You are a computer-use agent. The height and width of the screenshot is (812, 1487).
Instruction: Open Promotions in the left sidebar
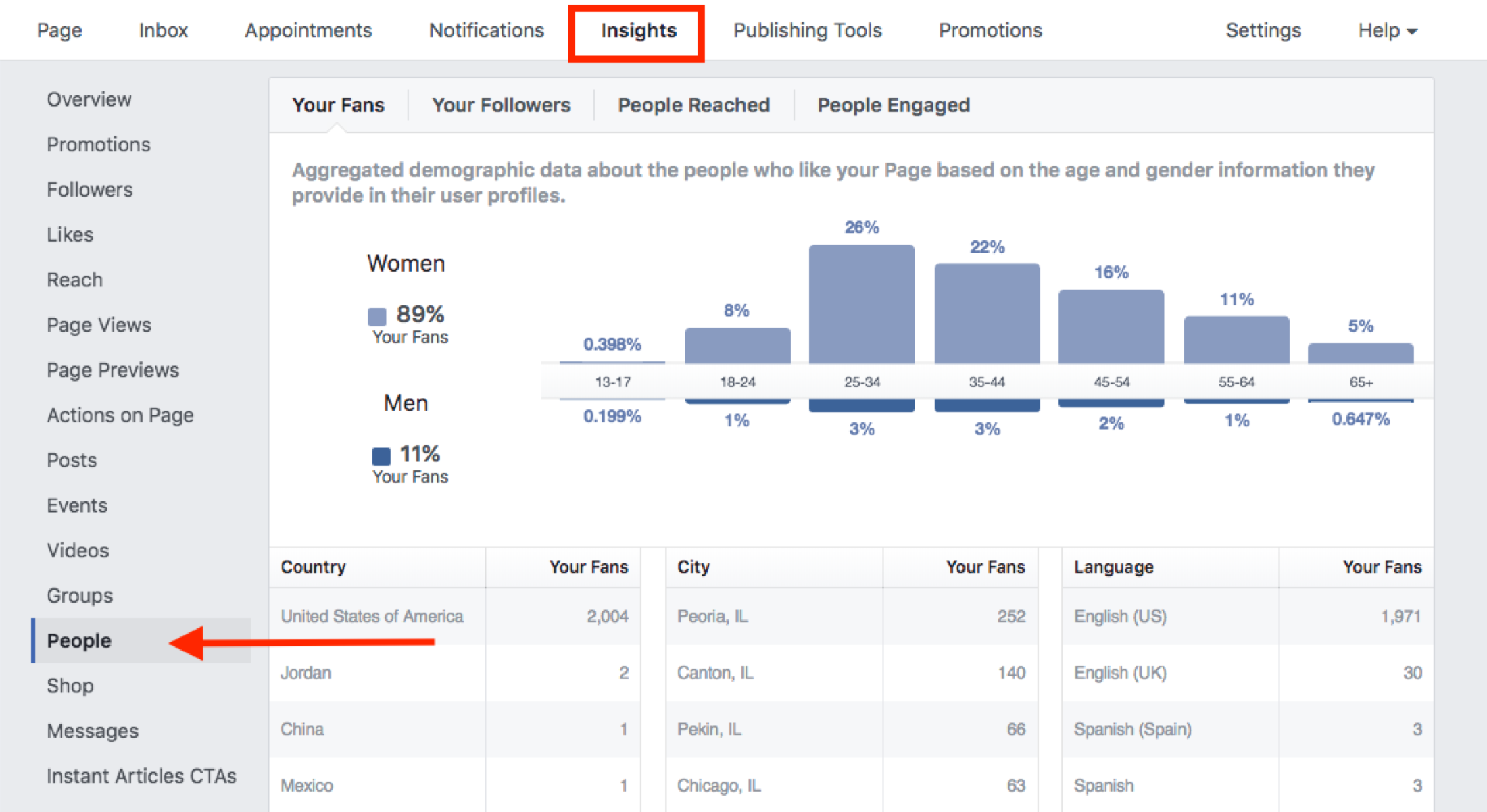pos(99,145)
